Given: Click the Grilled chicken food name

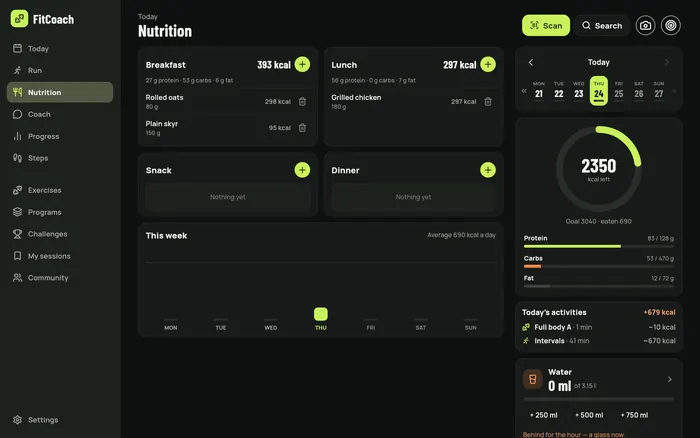Looking at the screenshot, I should click(356, 97).
